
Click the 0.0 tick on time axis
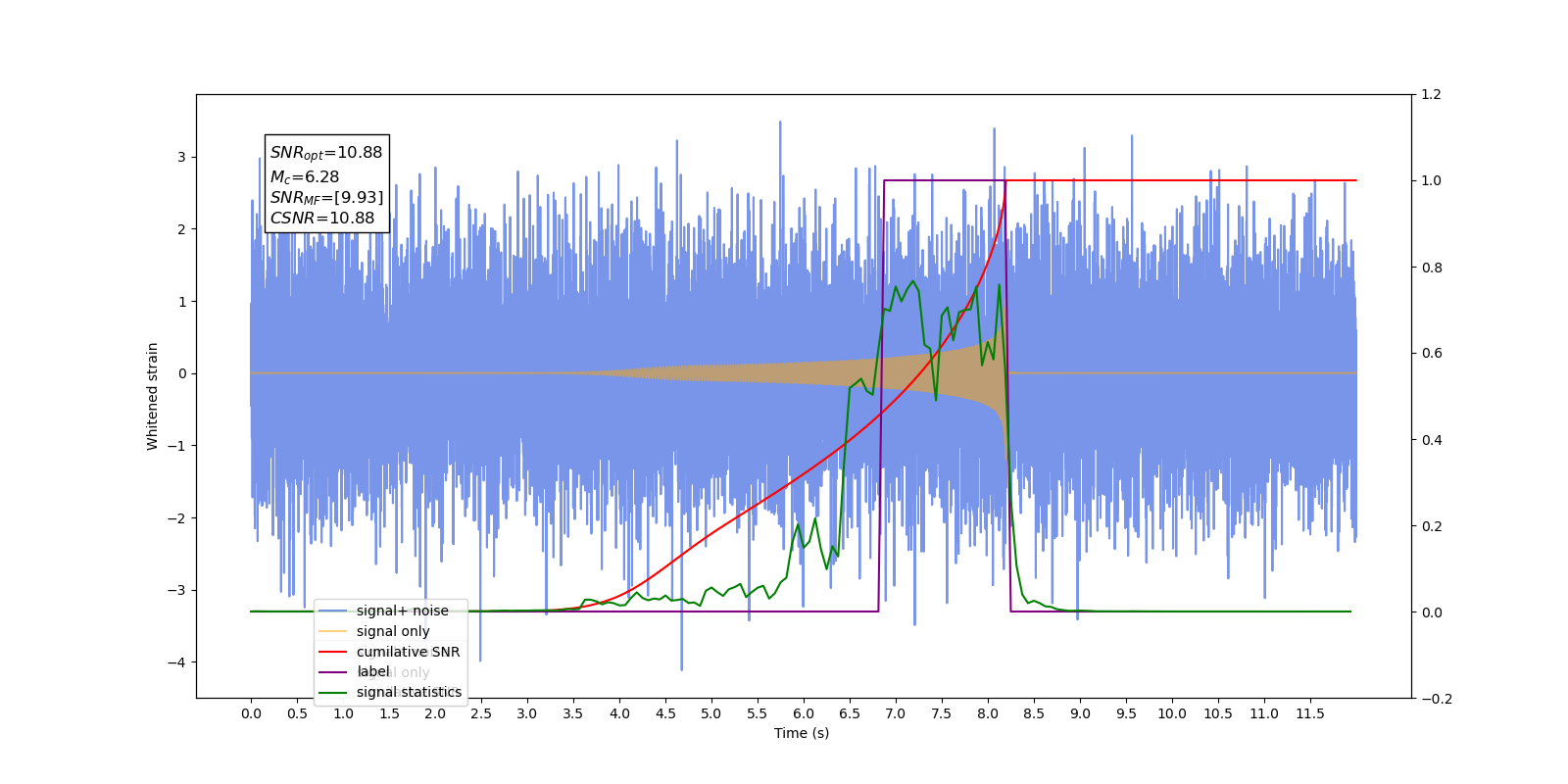point(251,713)
